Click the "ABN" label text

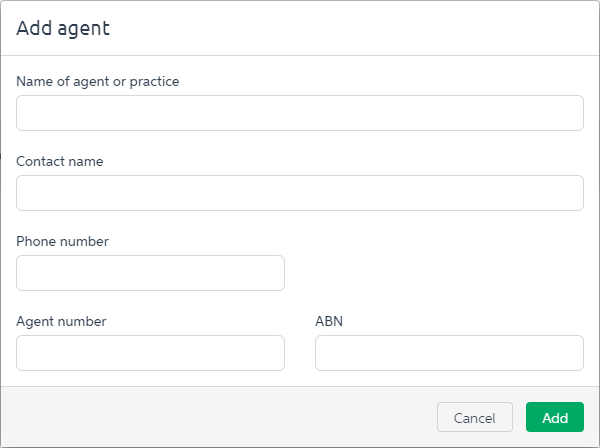(329, 321)
